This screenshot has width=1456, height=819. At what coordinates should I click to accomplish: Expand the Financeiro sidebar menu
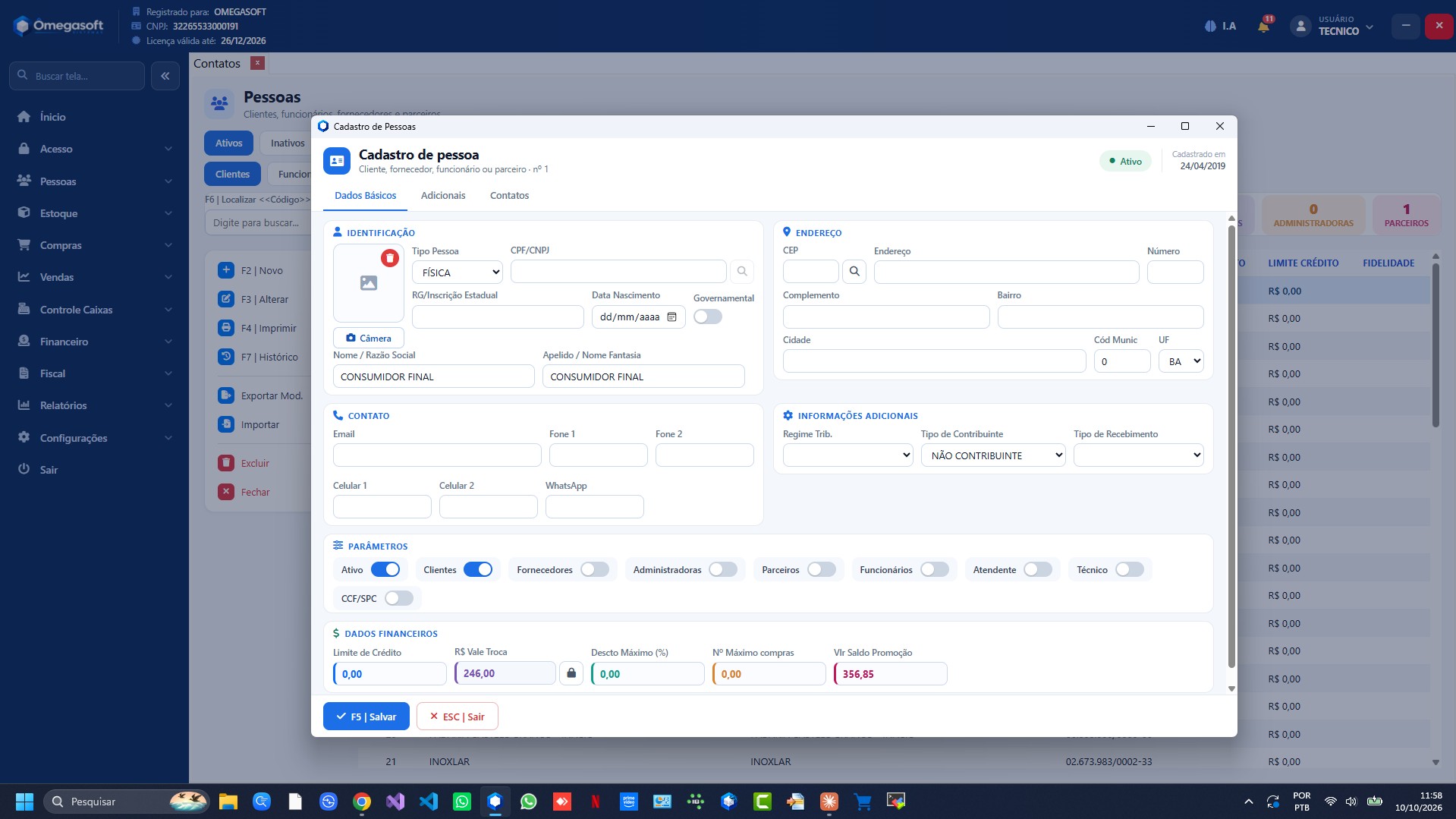[x=95, y=342]
